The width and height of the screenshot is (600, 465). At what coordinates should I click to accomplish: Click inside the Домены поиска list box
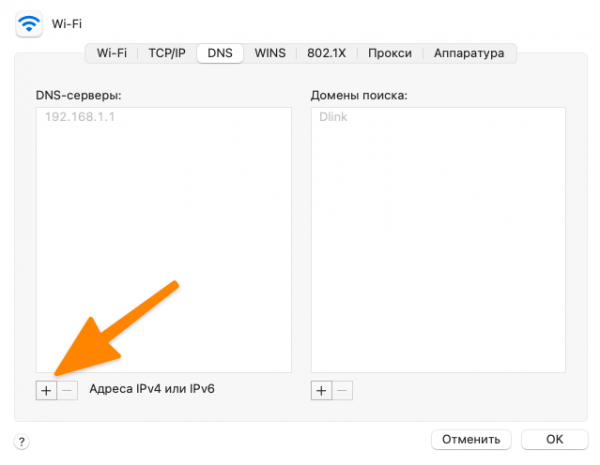[x=438, y=240]
